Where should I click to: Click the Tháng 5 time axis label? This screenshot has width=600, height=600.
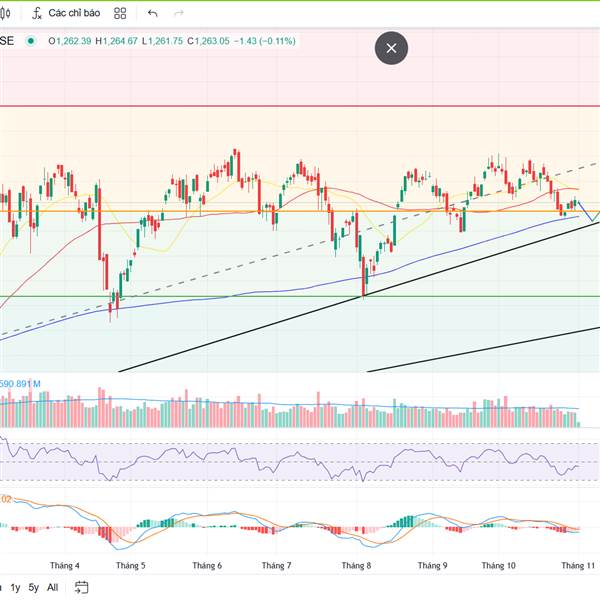(x=130, y=566)
